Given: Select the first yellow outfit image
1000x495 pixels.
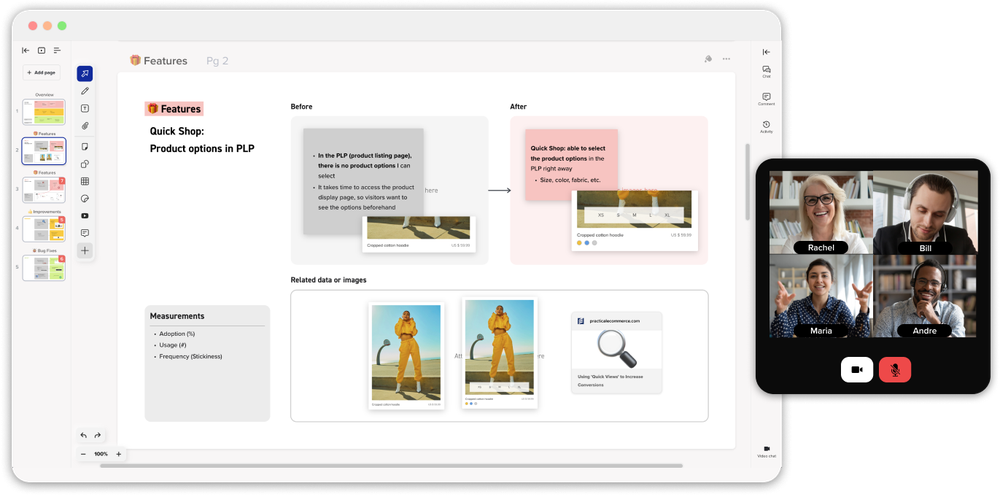Looking at the screenshot, I should tap(406, 355).
